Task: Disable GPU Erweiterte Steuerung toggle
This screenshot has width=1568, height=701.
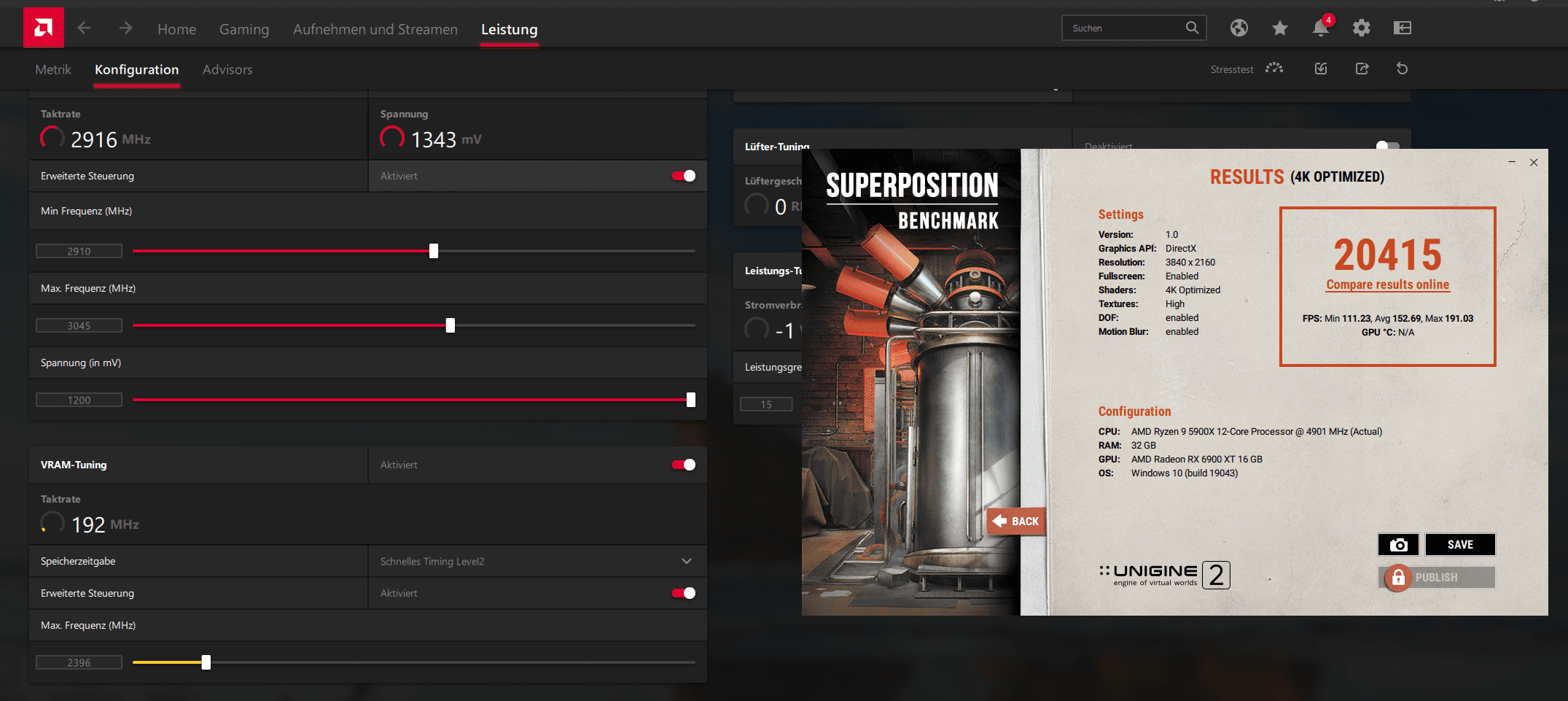Action: (x=684, y=176)
